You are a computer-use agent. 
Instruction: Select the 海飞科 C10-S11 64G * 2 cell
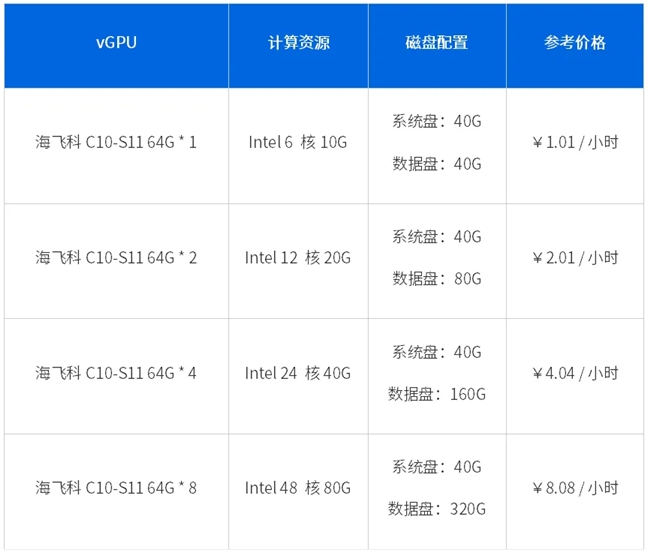[116, 258]
